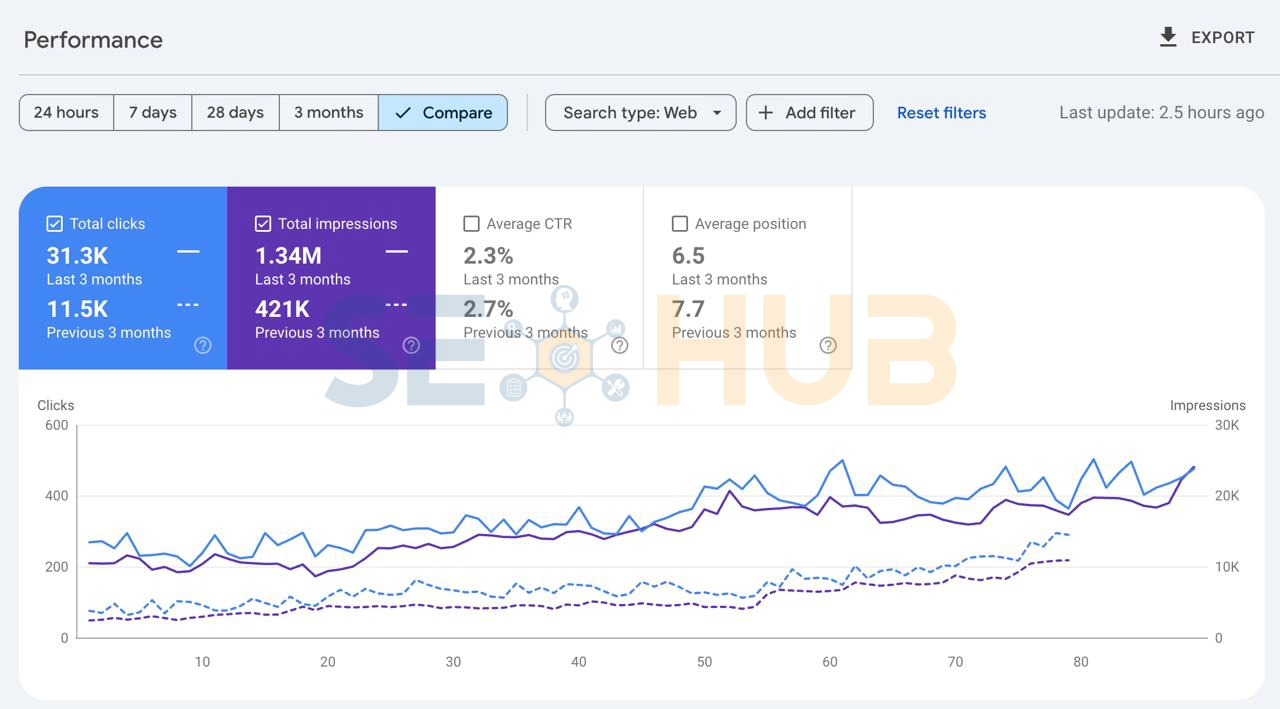Image resolution: width=1280 pixels, height=709 pixels.
Task: Click the plus icon in Add filter
Action: [x=766, y=113]
